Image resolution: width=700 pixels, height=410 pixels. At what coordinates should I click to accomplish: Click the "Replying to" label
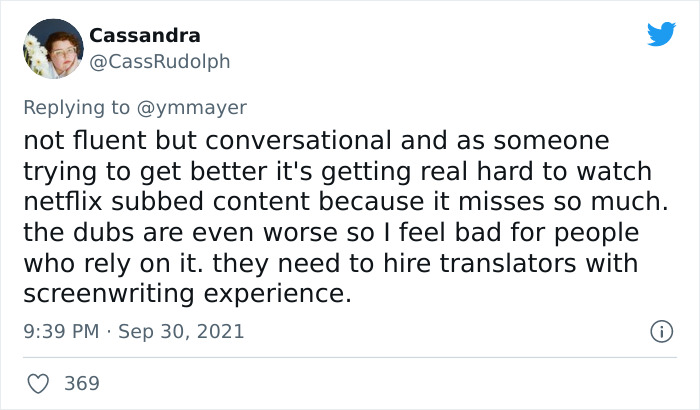coord(76,108)
